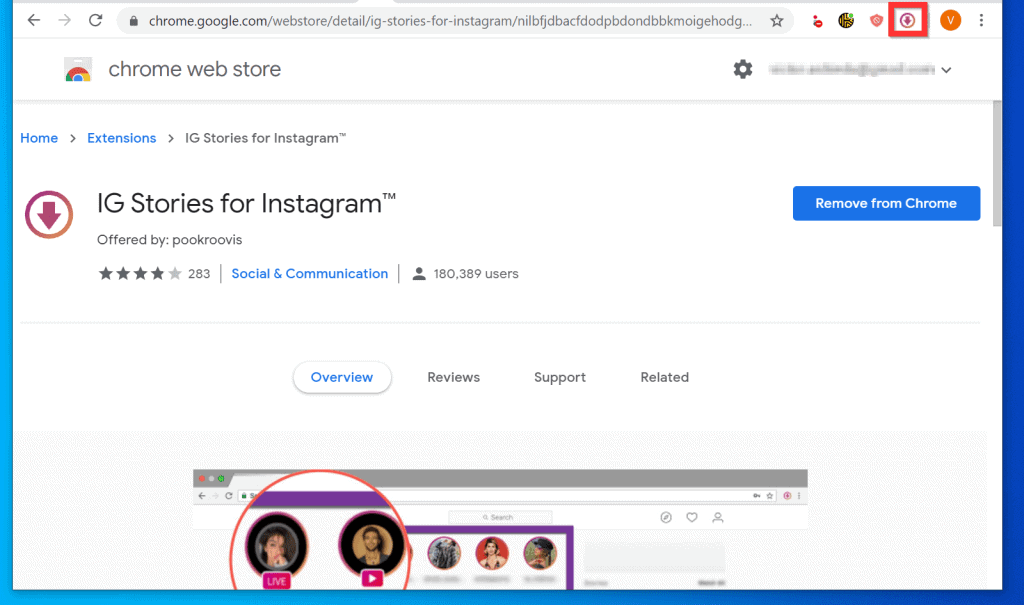Click the 'chrome web store' title

click(x=195, y=69)
